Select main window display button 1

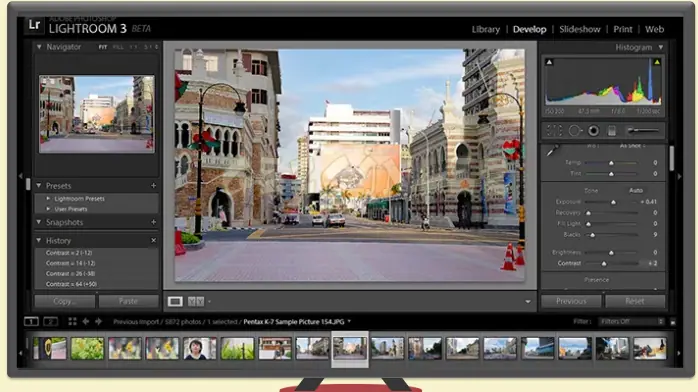[x=31, y=321]
